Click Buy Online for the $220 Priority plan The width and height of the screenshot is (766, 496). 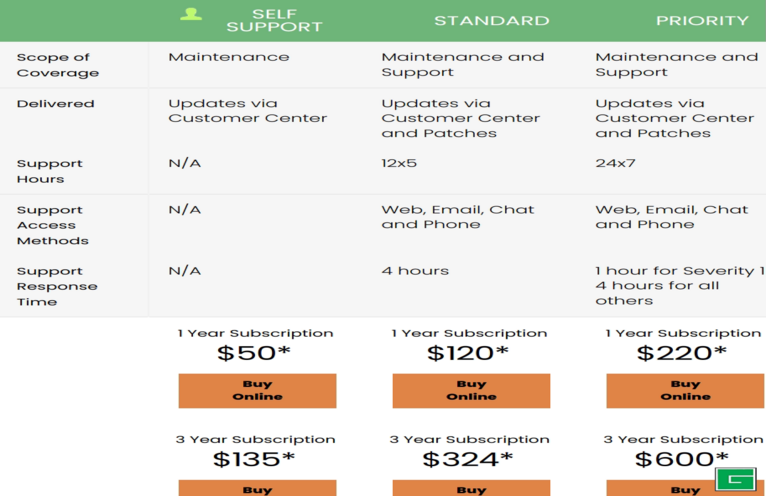pos(685,390)
